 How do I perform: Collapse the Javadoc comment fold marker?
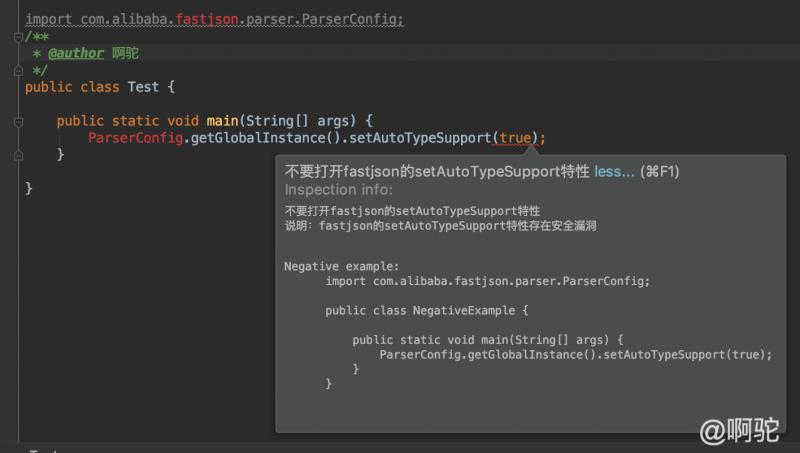tap(18, 37)
